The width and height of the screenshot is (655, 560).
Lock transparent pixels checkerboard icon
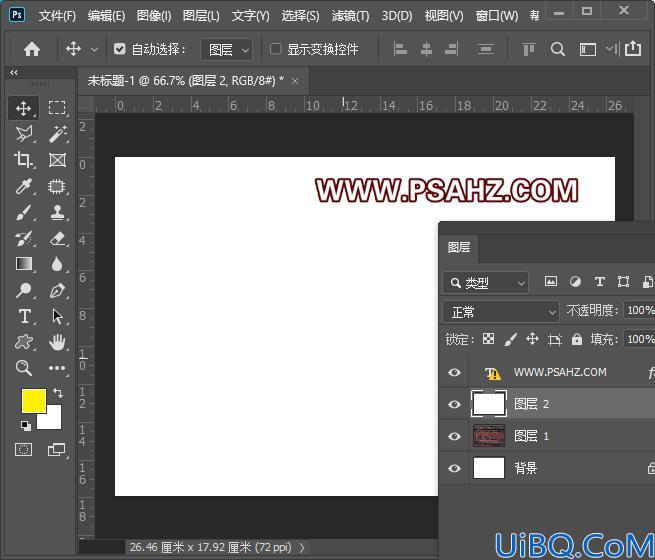[488, 339]
